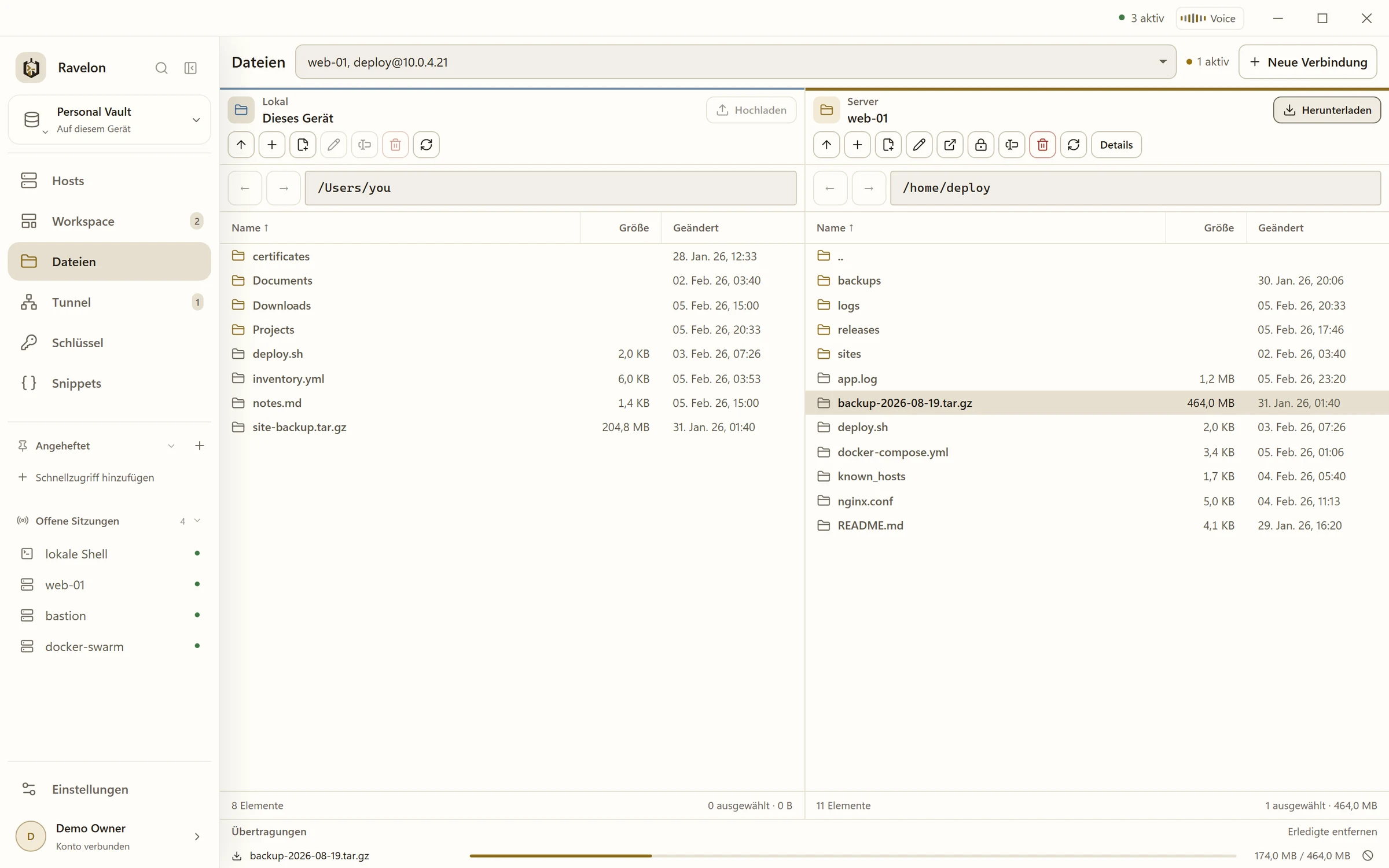Change permissions via server lock icon
Viewport: 1389px width, 868px height.
click(981, 145)
